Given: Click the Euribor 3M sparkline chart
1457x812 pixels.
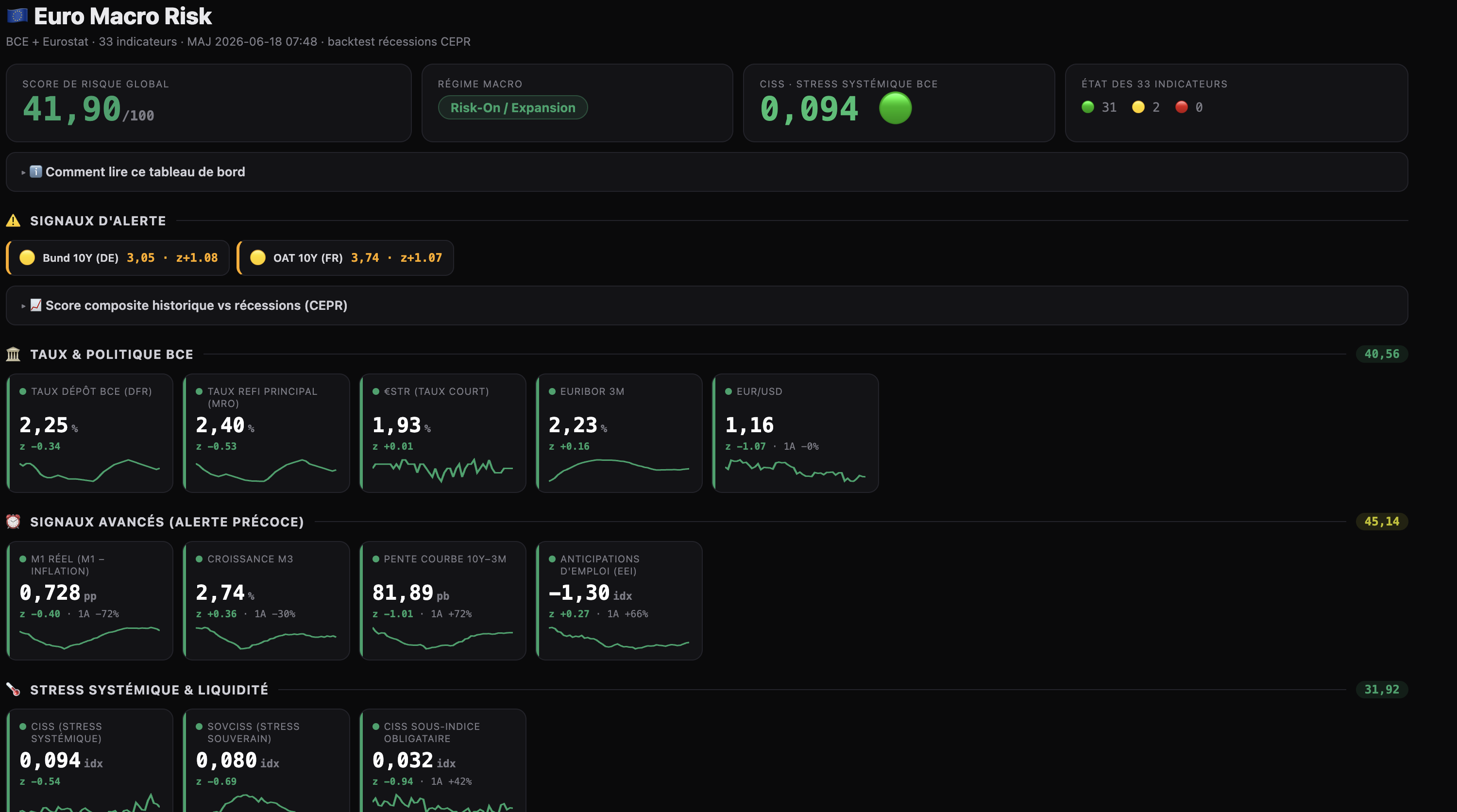Looking at the screenshot, I should 619,471.
